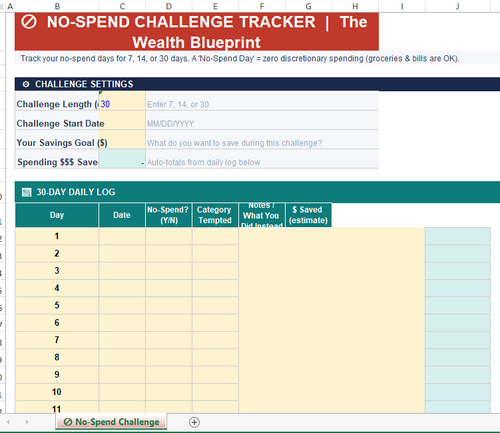Image resolution: width=500 pixels, height=433 pixels.
Task: Select column J header
Action: click(458, 6)
